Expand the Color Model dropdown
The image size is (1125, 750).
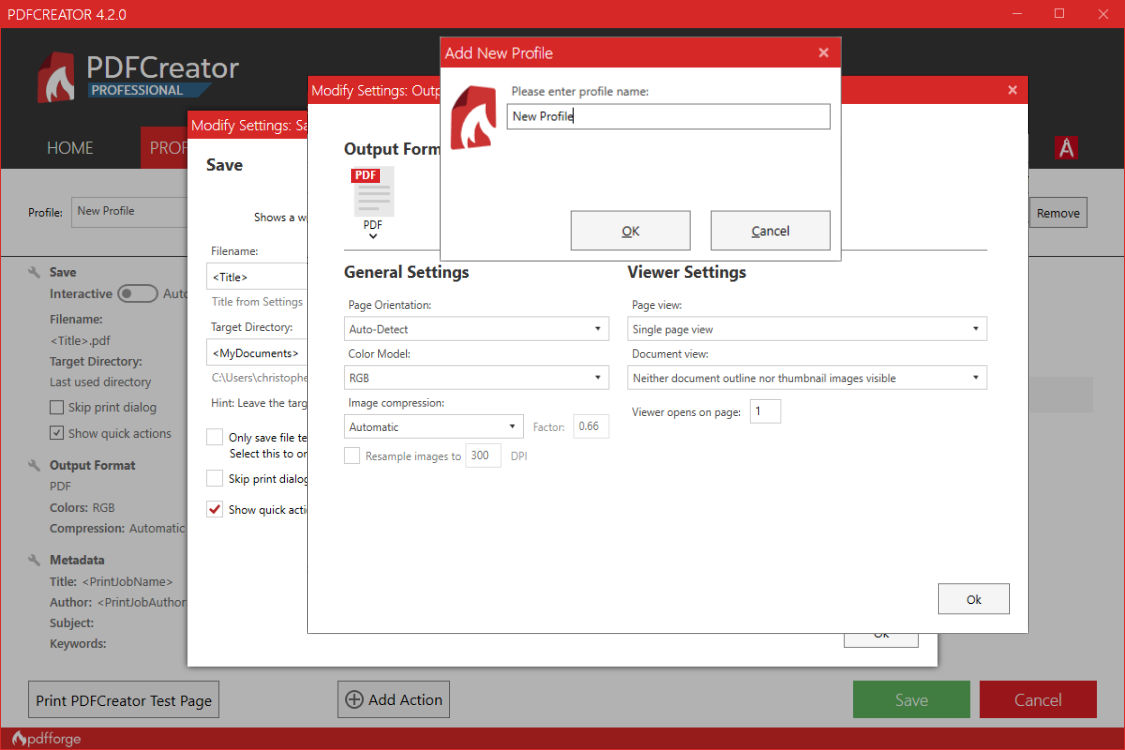point(476,378)
